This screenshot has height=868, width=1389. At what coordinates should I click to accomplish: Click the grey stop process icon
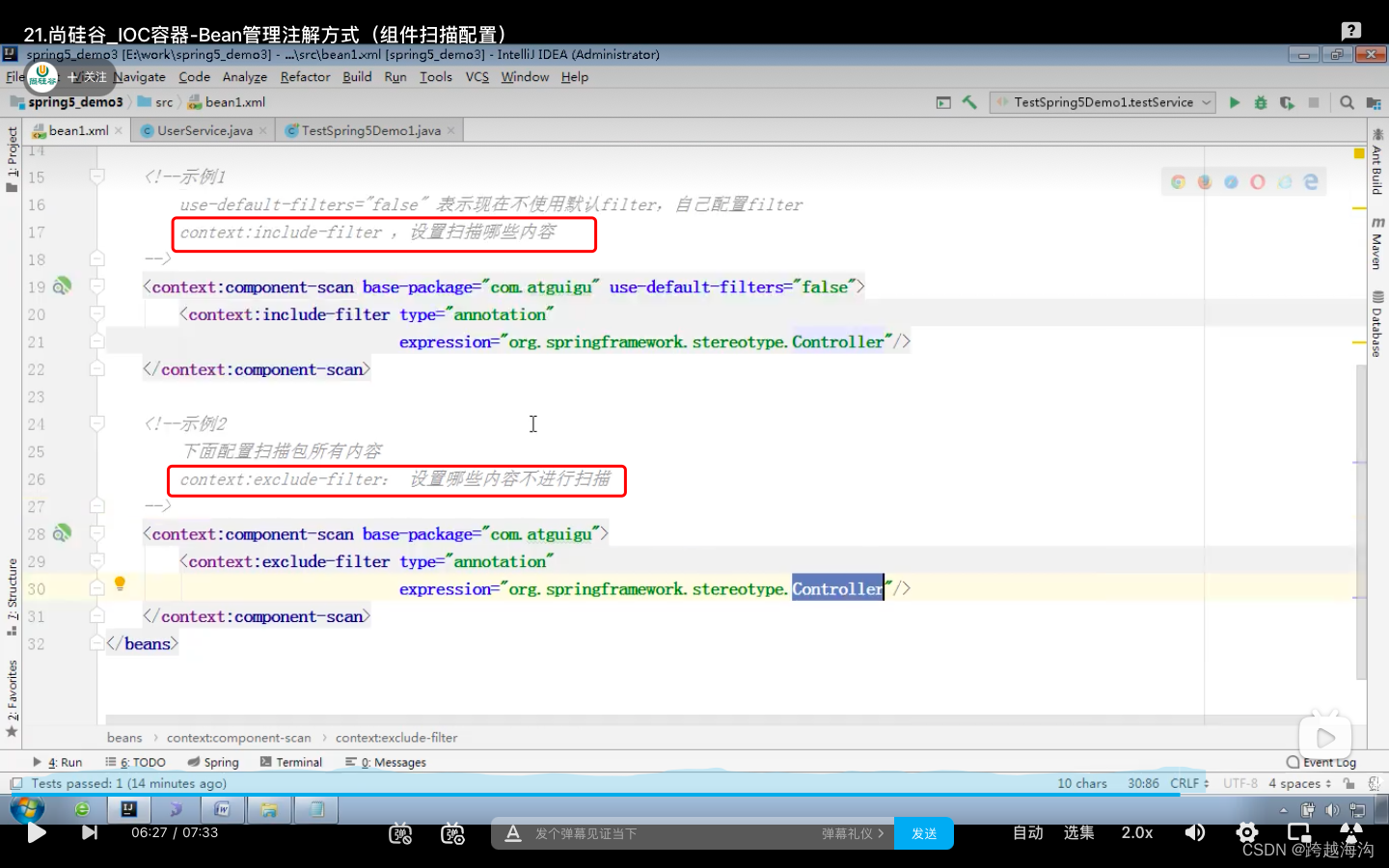[1314, 102]
